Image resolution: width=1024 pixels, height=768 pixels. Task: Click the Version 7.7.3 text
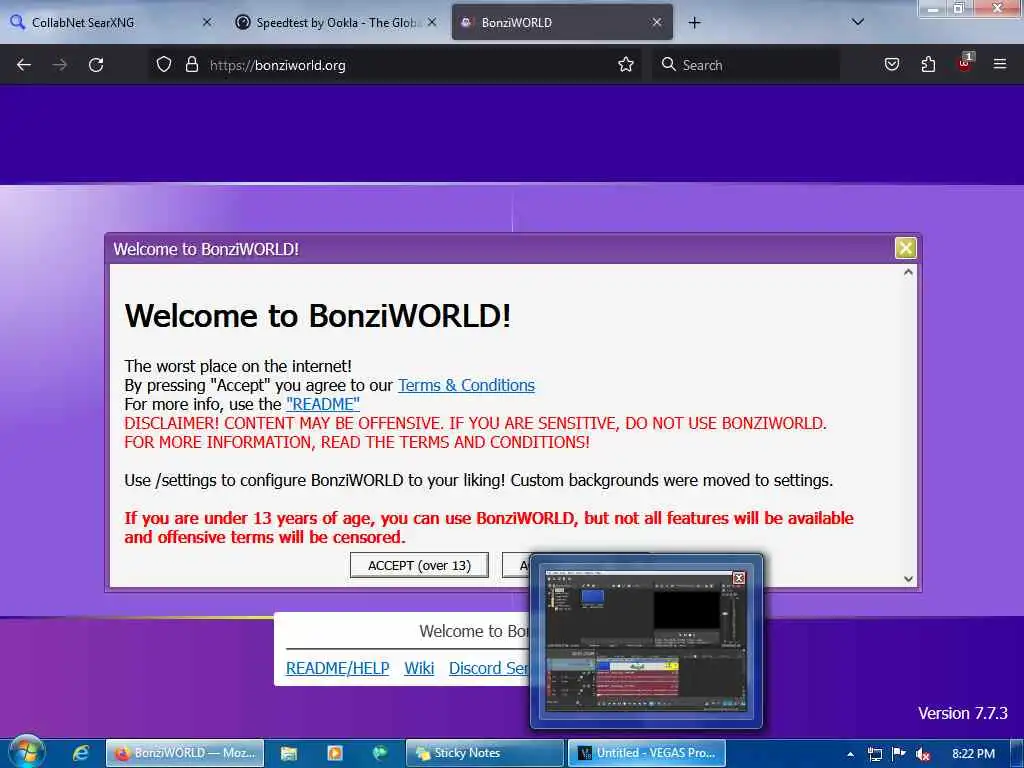pyautogui.click(x=963, y=713)
